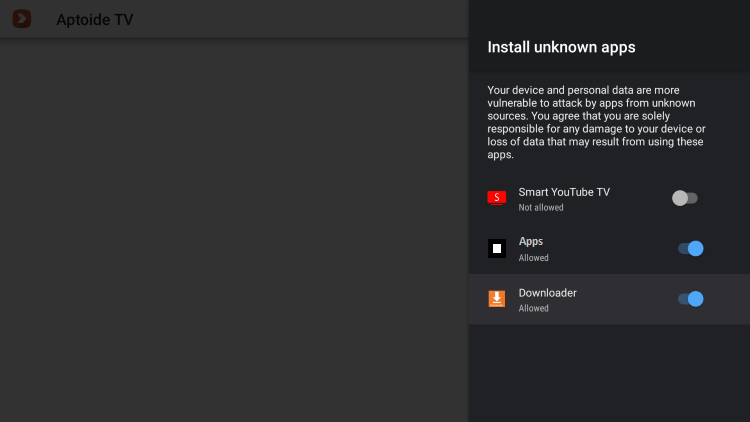Enable the Smart YouTube TV toggle
The height and width of the screenshot is (422, 750).
pyautogui.click(x=684, y=198)
